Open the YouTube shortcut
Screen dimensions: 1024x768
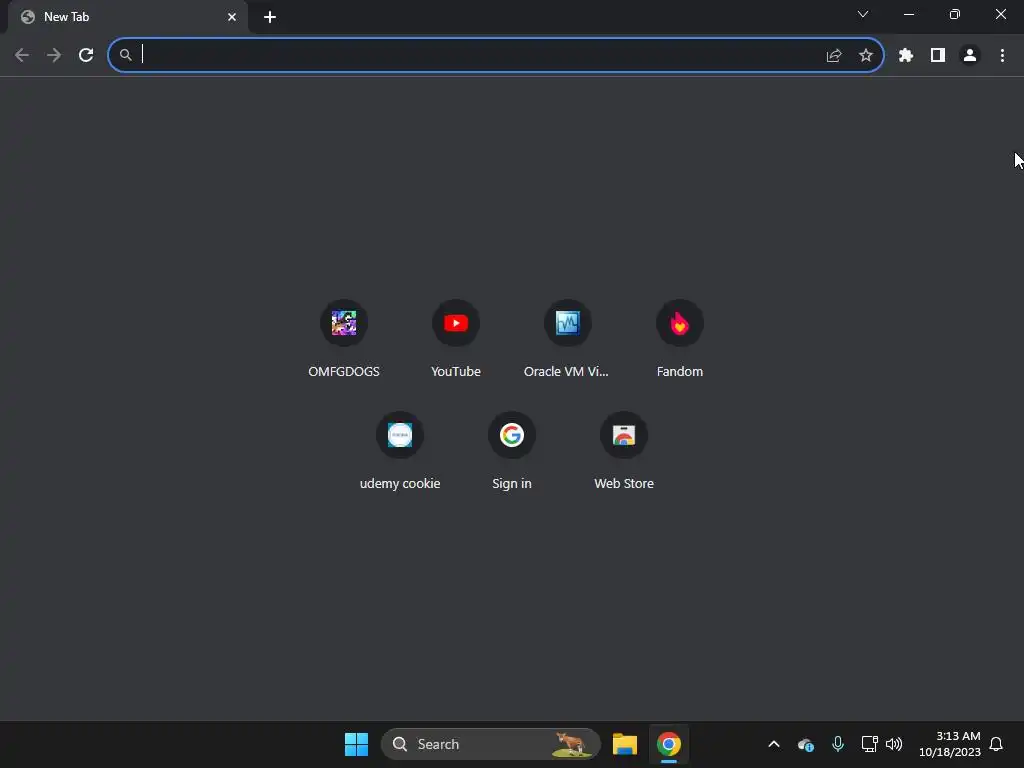[456, 340]
